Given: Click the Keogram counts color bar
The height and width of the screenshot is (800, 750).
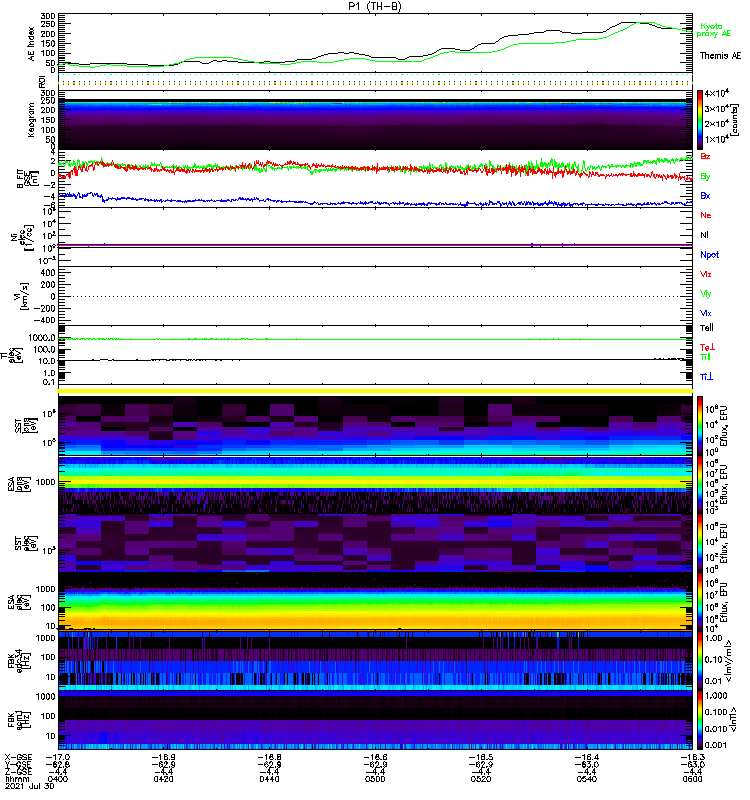Looking at the screenshot, I should tap(700, 119).
